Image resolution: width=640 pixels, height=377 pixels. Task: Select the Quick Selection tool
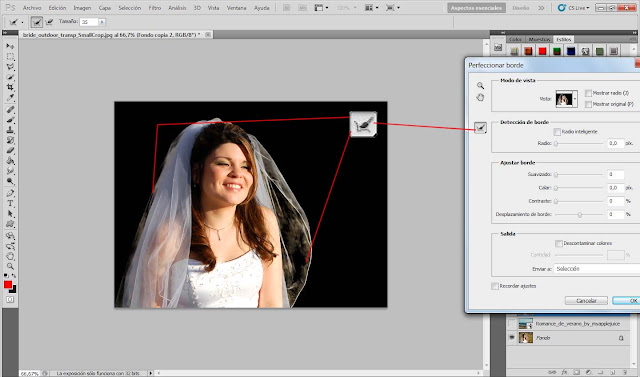[x=10, y=77]
